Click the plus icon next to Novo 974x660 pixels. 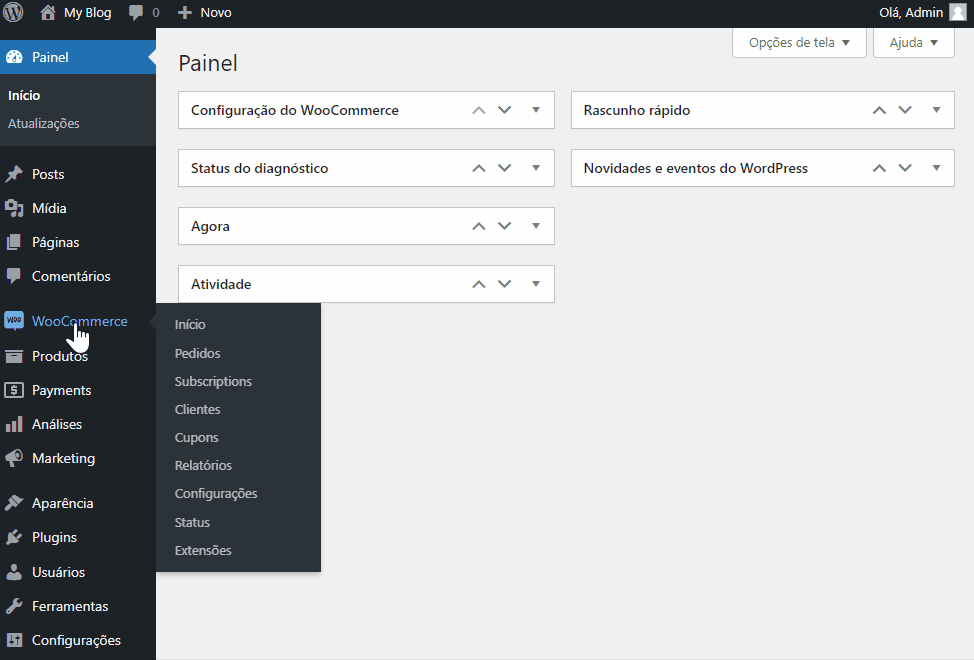point(184,12)
